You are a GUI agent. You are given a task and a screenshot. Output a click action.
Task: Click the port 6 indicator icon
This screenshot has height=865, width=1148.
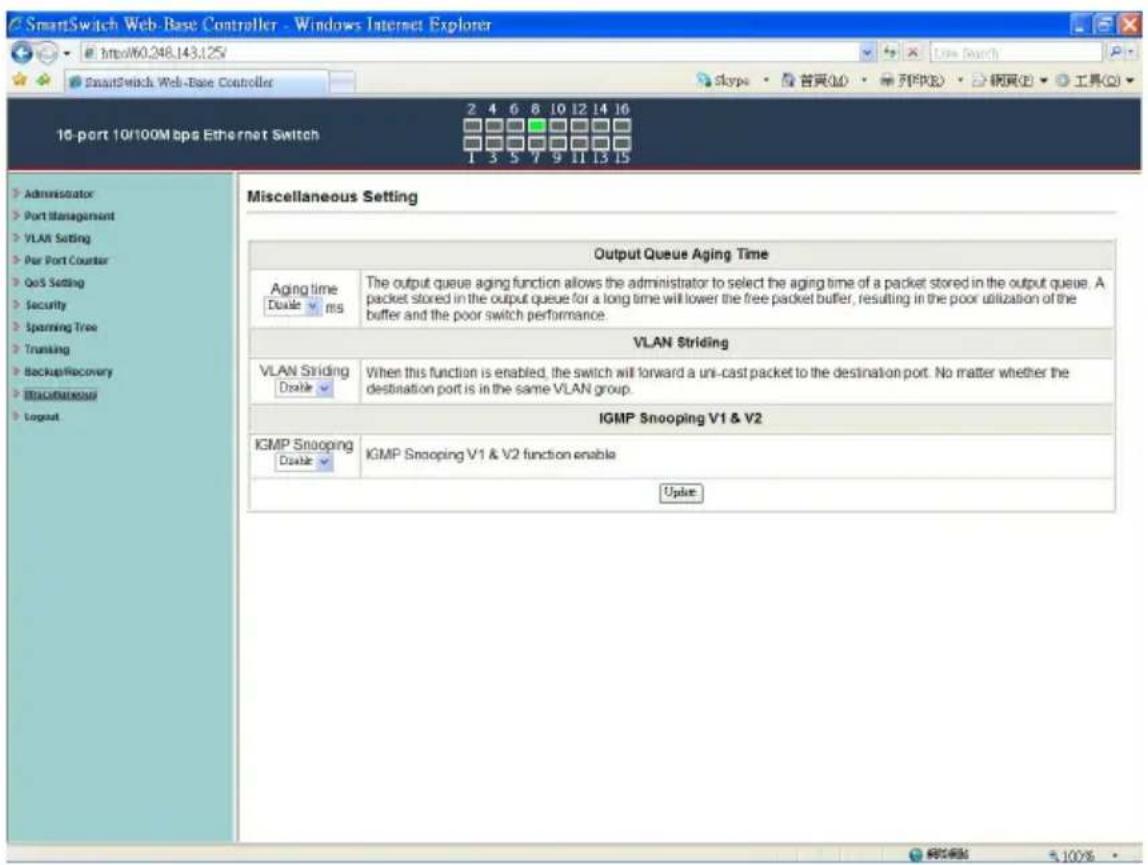click(515, 126)
